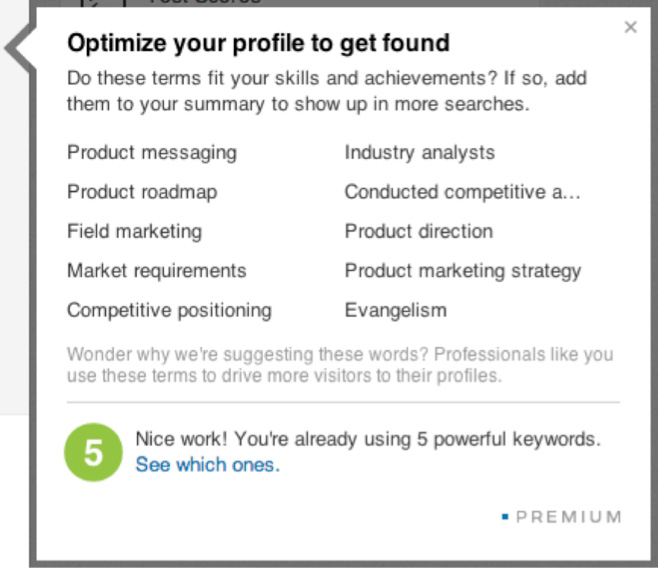This screenshot has height=568, width=659.
Task: Click the 'Wonder why we're suggesting' note
Action: (x=340, y=366)
